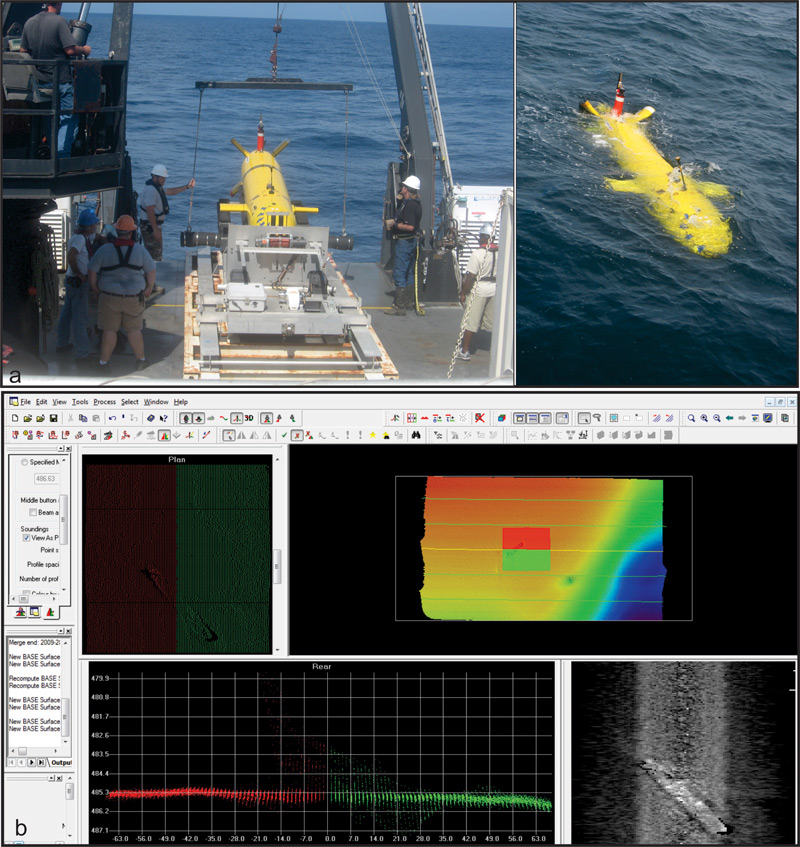Click the Zoom In magnifier icon
Viewport: 800px width, 847px height.
click(705, 417)
